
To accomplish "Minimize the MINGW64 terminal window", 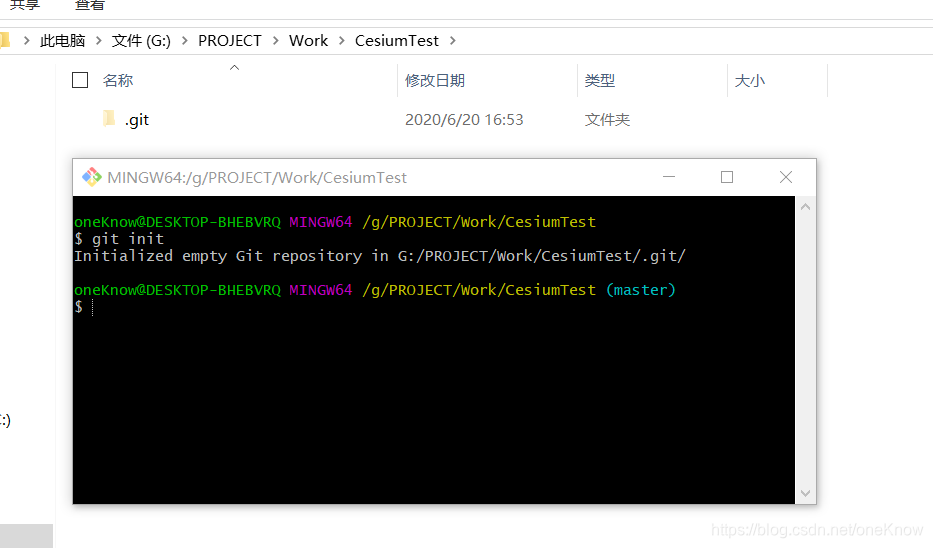I will (x=669, y=177).
